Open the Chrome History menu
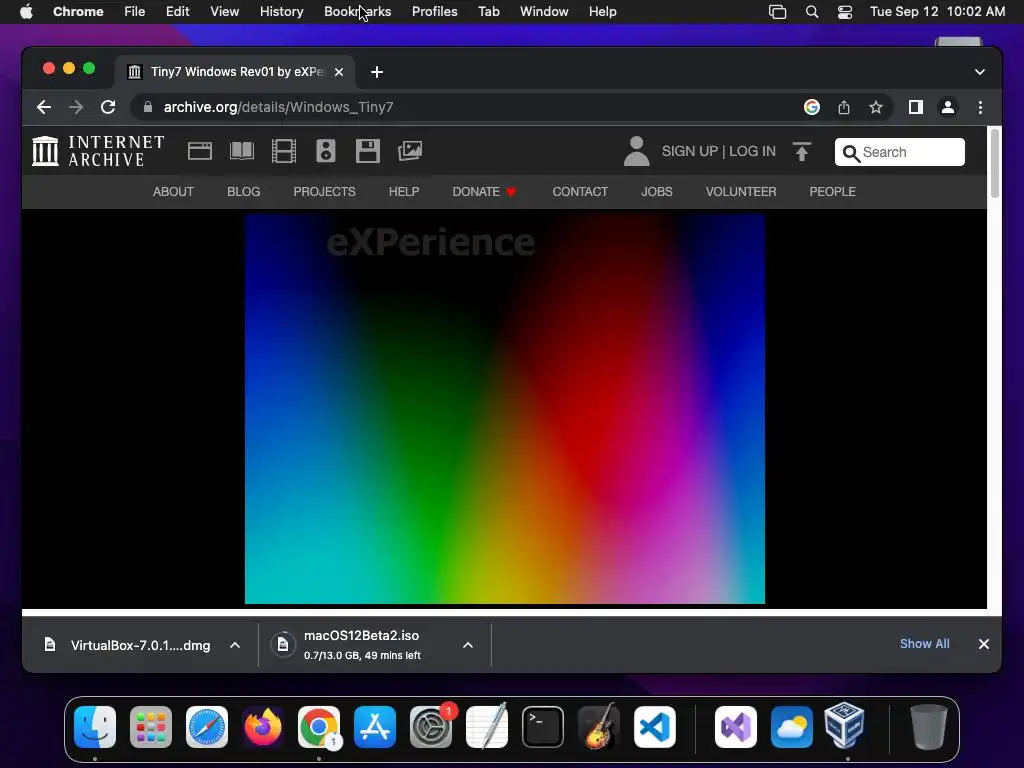Screen dimensions: 1024x768 281,12
